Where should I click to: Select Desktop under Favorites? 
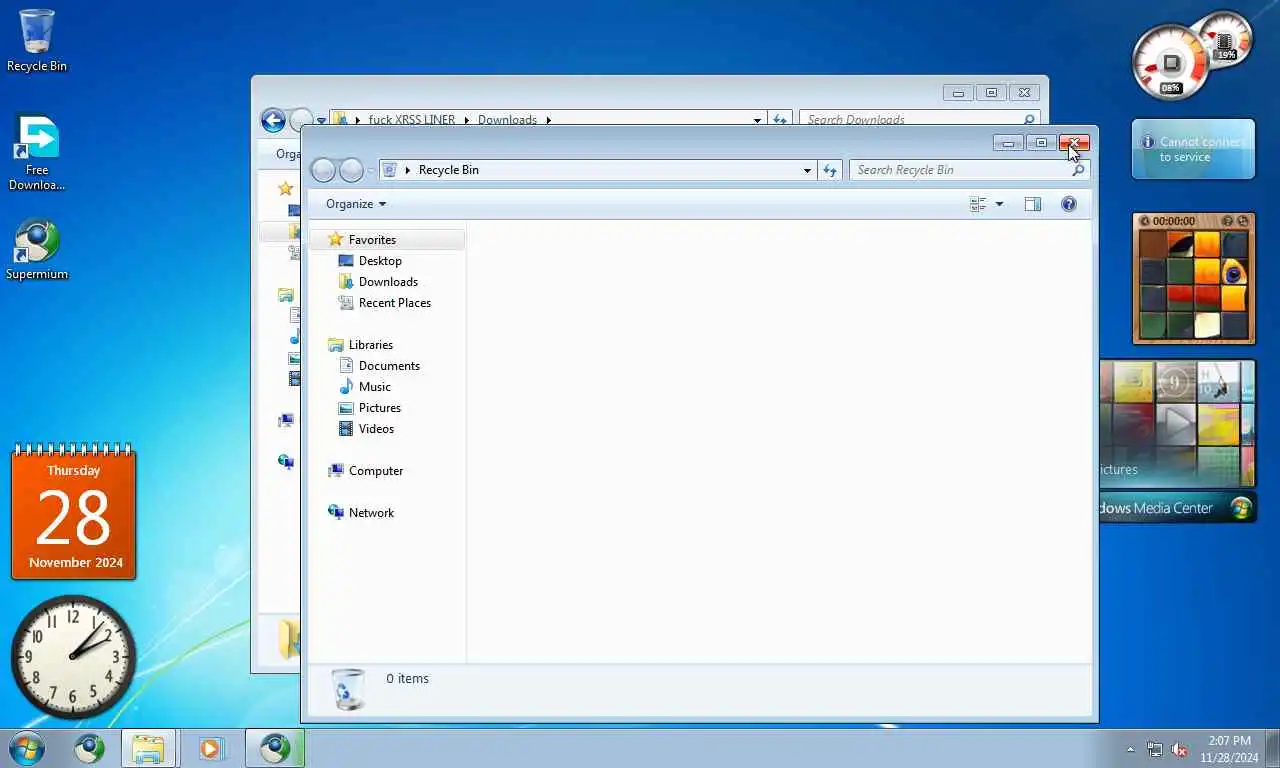(x=380, y=261)
